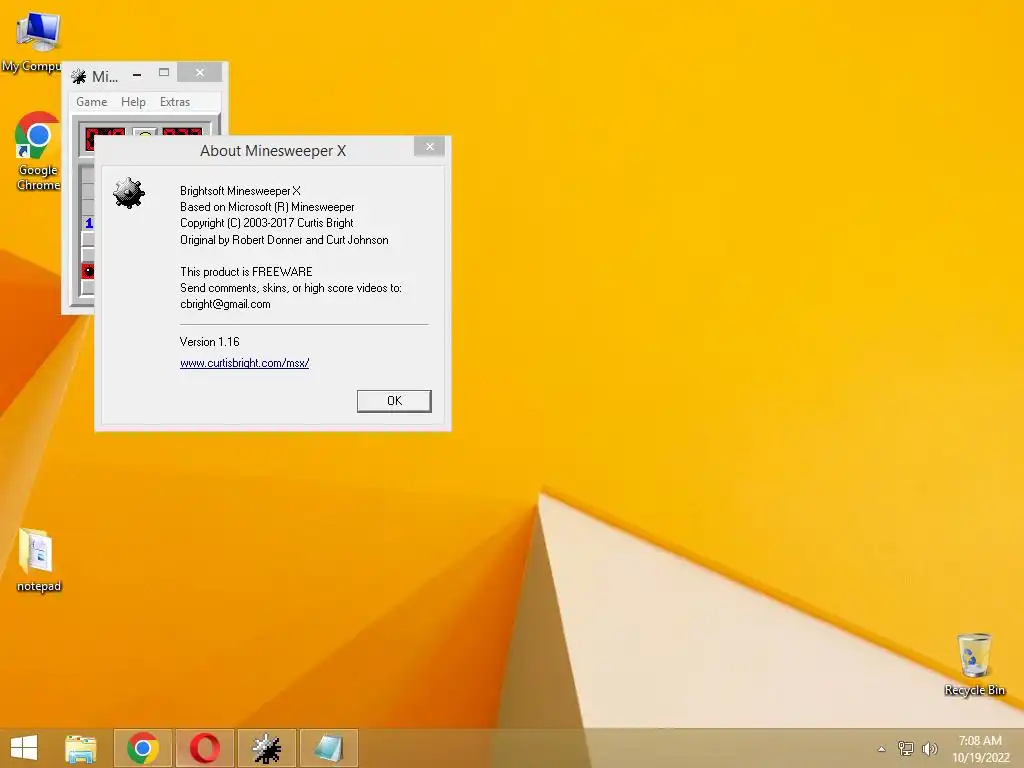Open volume control tray icon
Screen dimensions: 1024x768
point(929,748)
